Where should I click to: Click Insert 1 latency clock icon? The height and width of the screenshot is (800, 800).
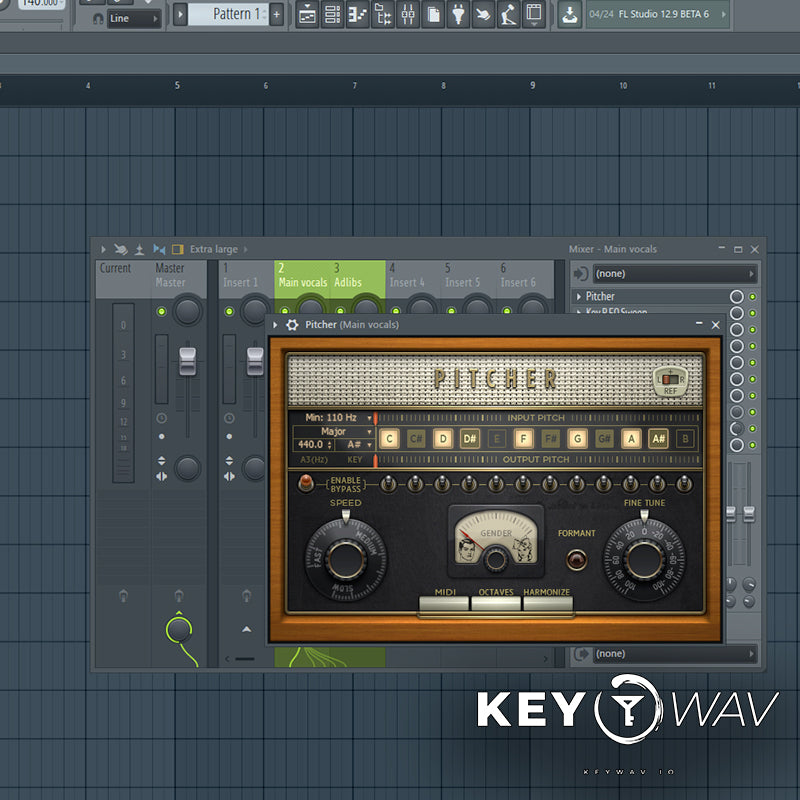(229, 418)
